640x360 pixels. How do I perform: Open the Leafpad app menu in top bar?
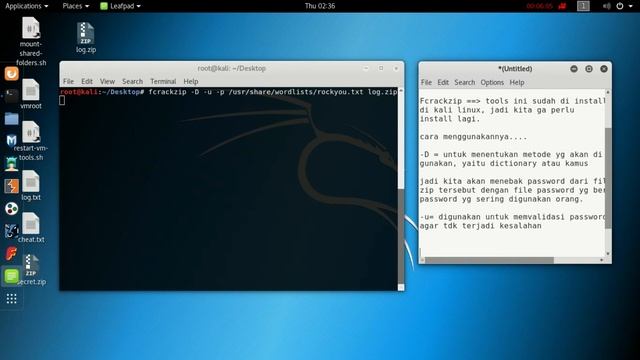120,6
